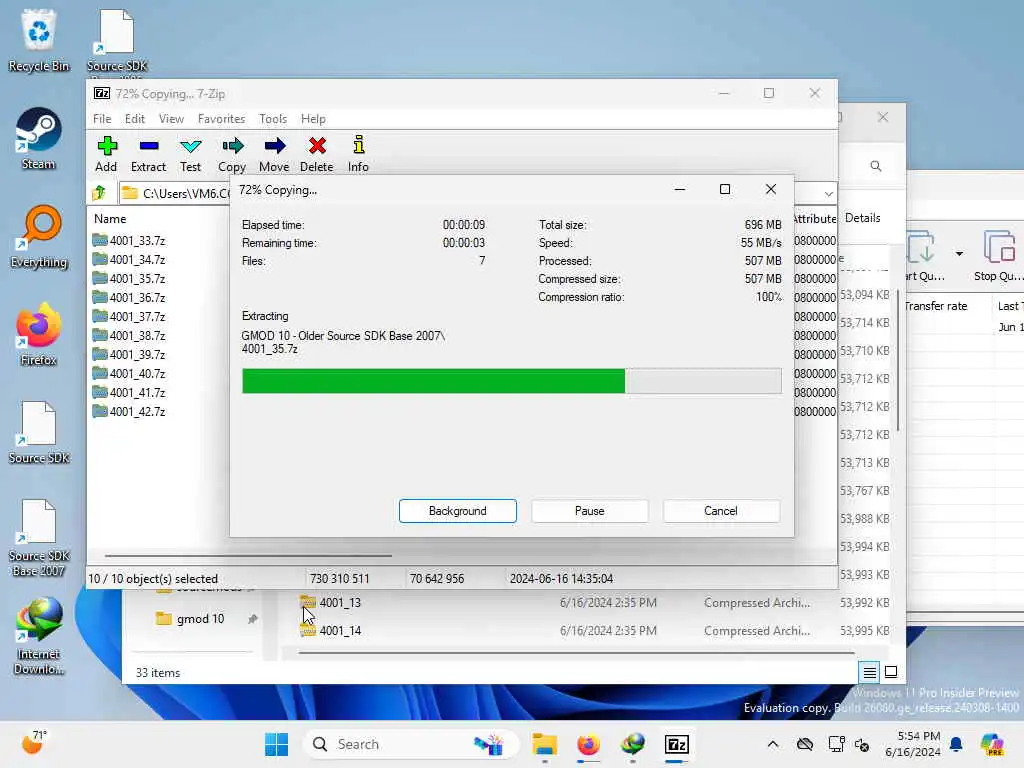Click the Extract toolbar icon

(x=148, y=154)
